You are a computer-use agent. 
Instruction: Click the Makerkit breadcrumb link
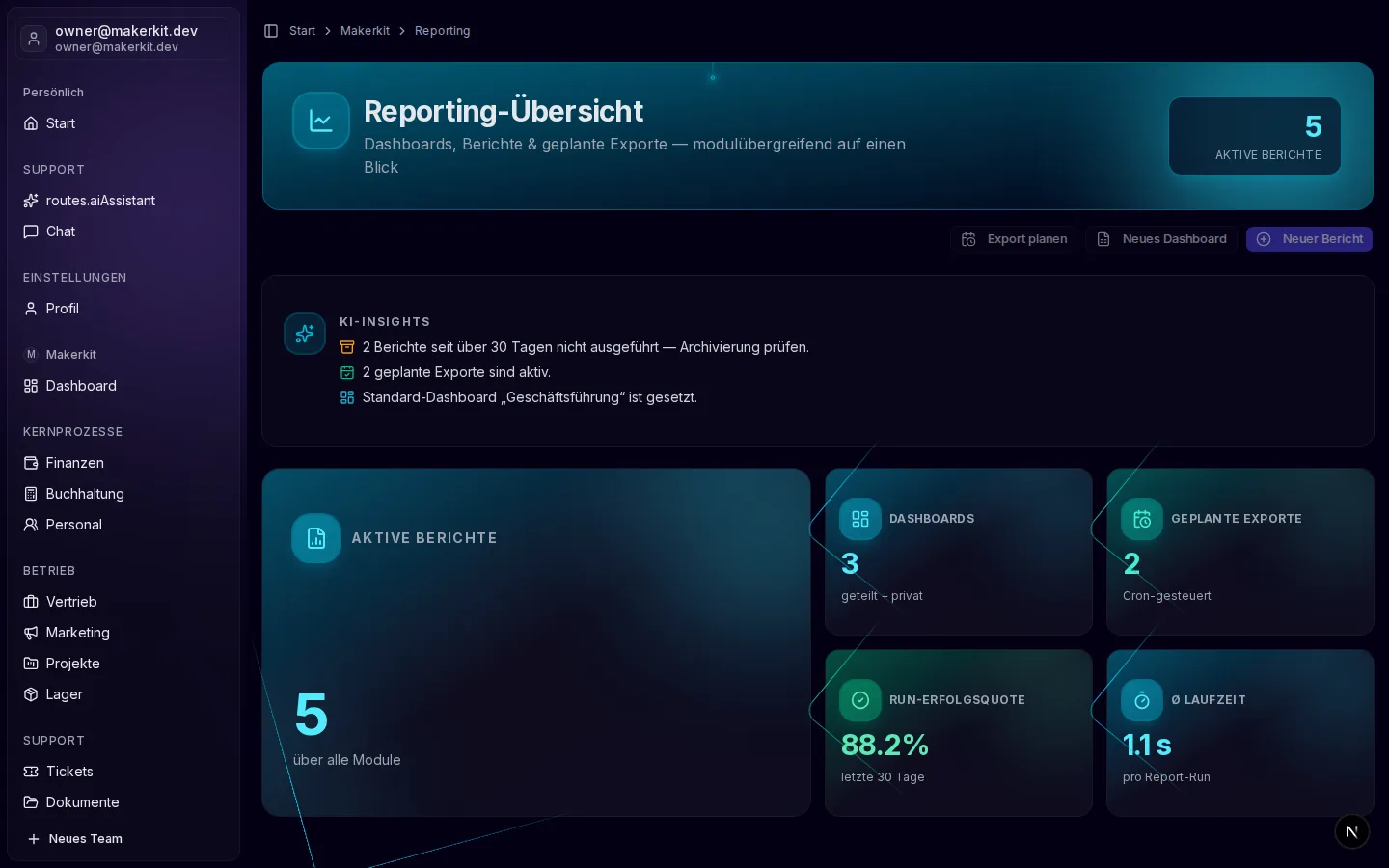365,31
